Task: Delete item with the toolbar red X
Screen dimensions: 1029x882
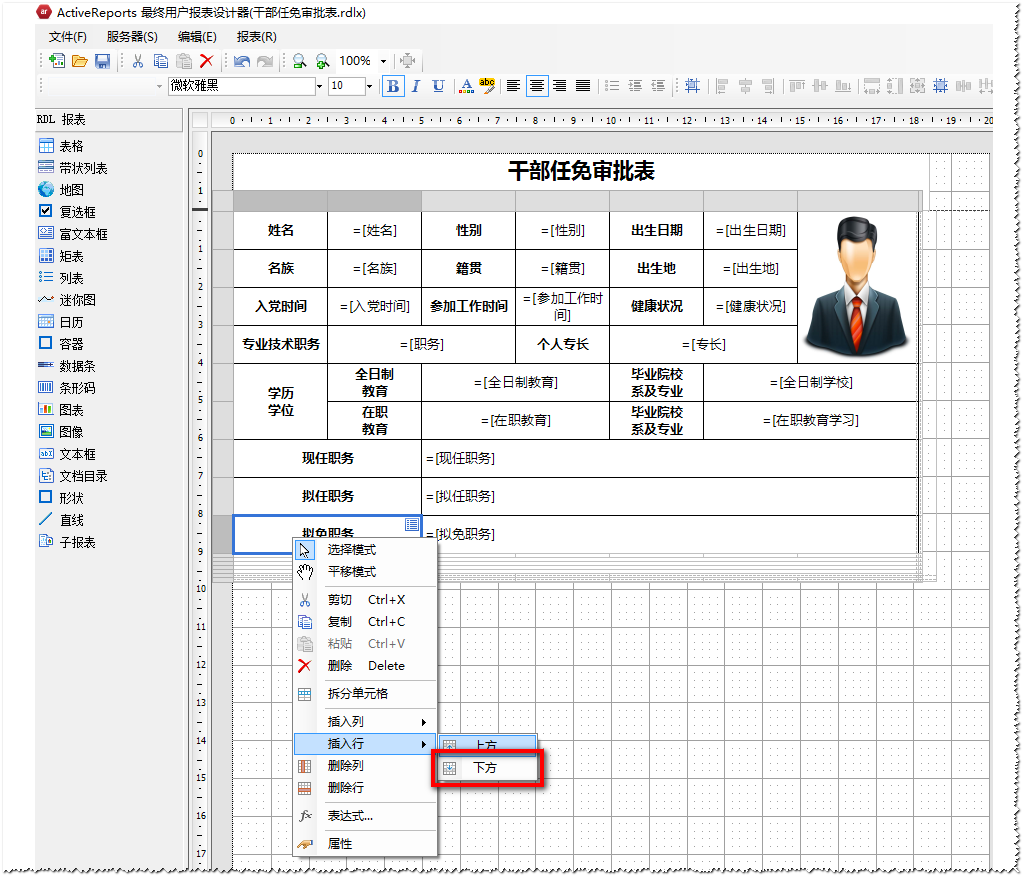Action: pos(207,61)
